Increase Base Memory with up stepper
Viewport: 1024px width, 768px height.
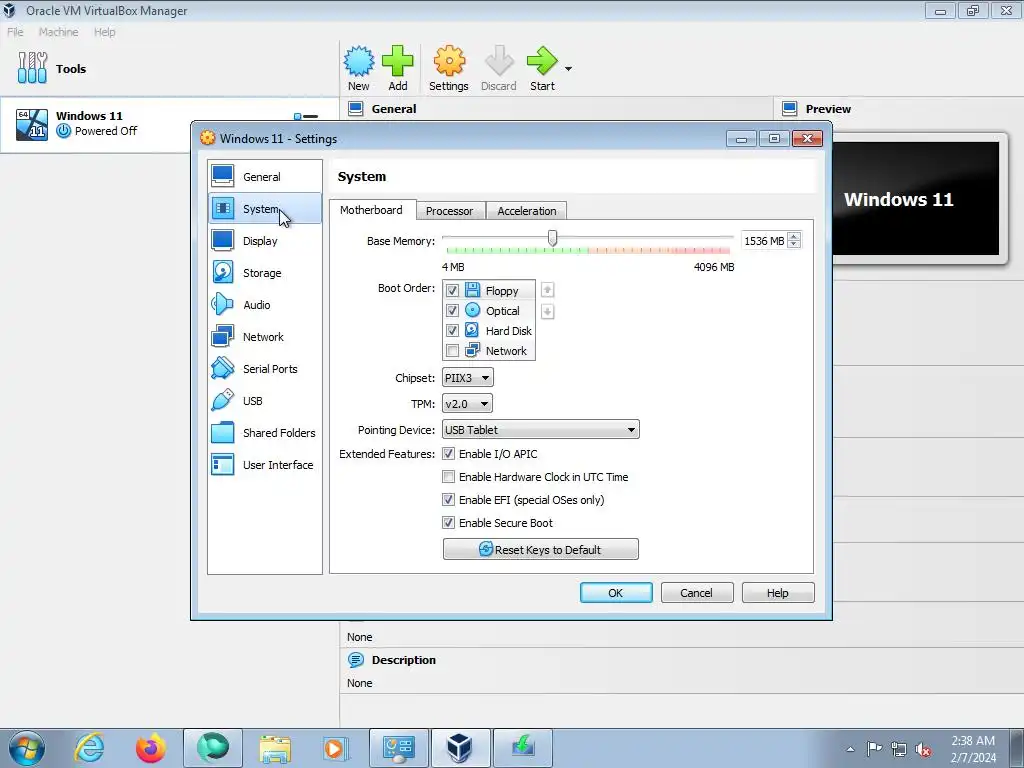(x=794, y=236)
